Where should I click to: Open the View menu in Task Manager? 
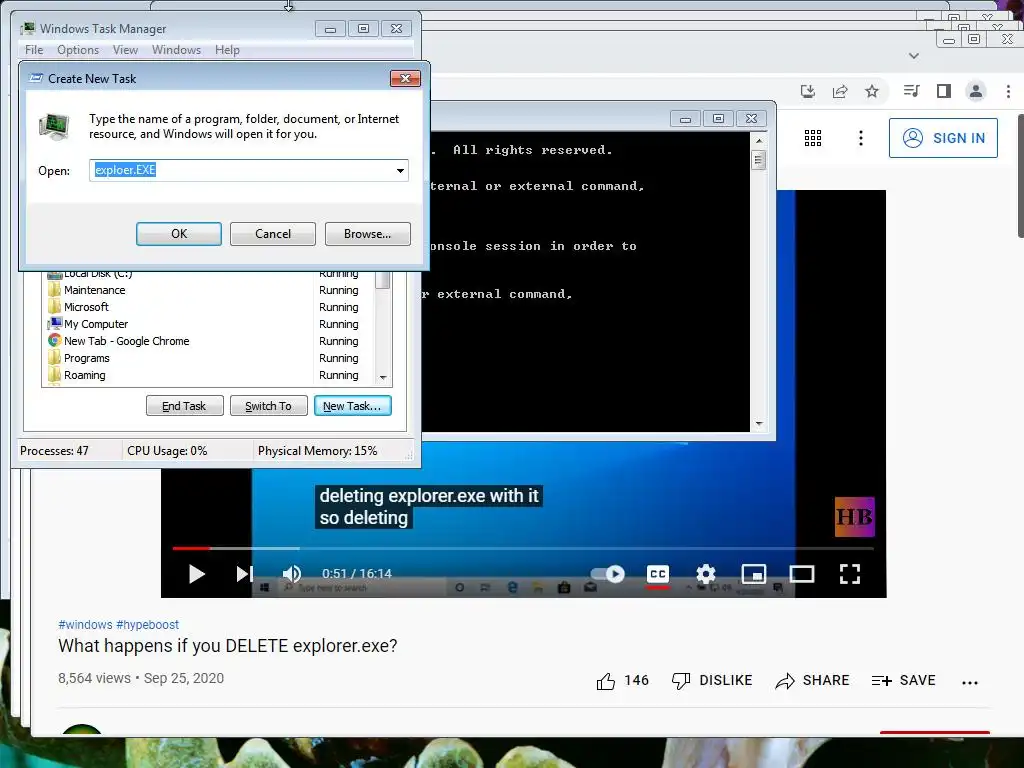[125, 50]
